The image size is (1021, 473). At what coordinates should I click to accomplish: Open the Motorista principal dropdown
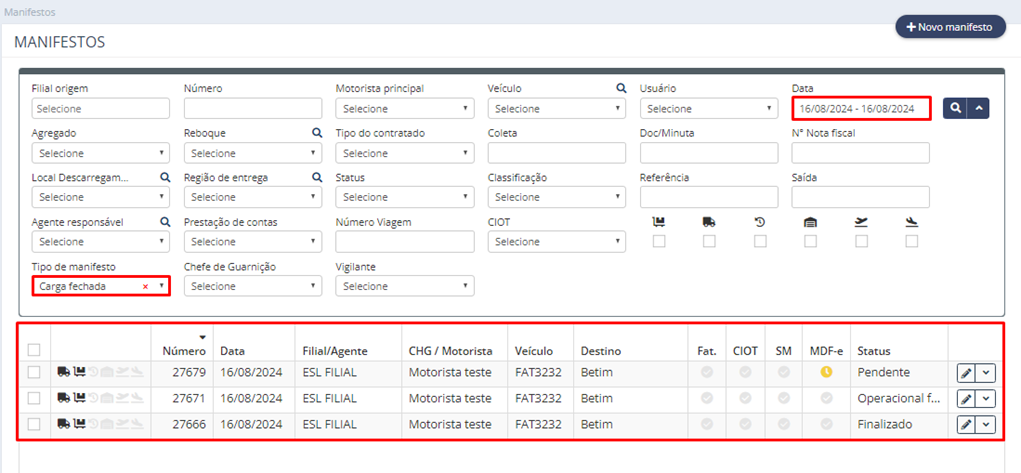[x=405, y=109]
